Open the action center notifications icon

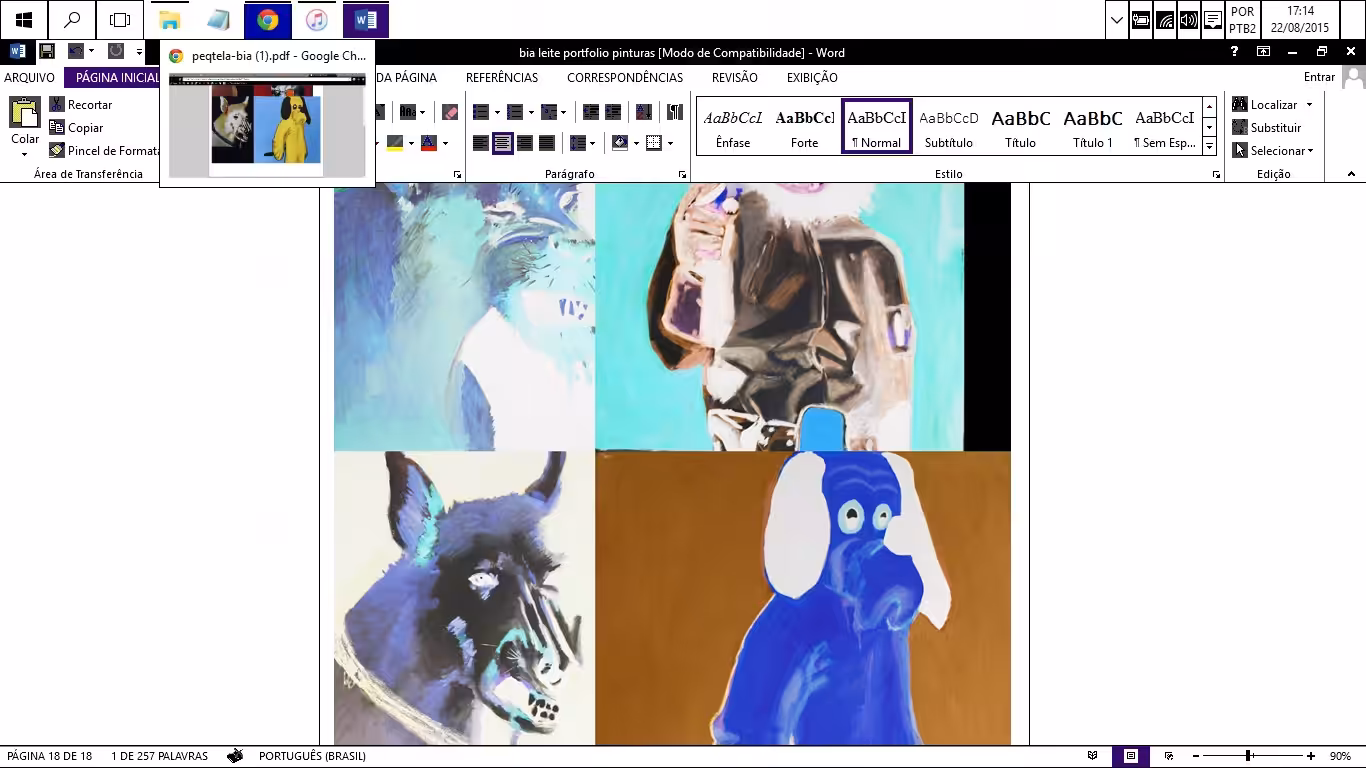point(1213,20)
